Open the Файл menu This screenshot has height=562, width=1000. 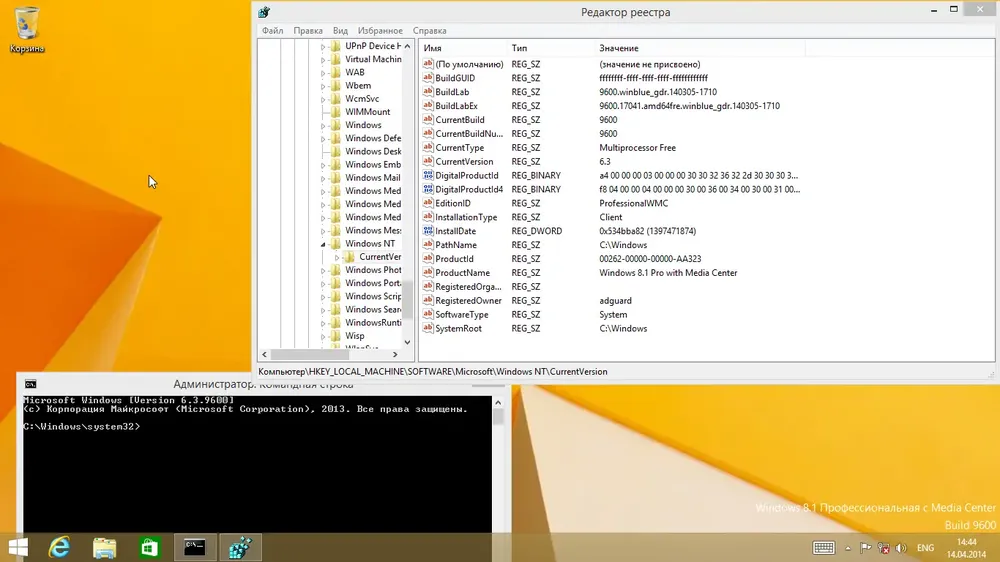coord(272,31)
